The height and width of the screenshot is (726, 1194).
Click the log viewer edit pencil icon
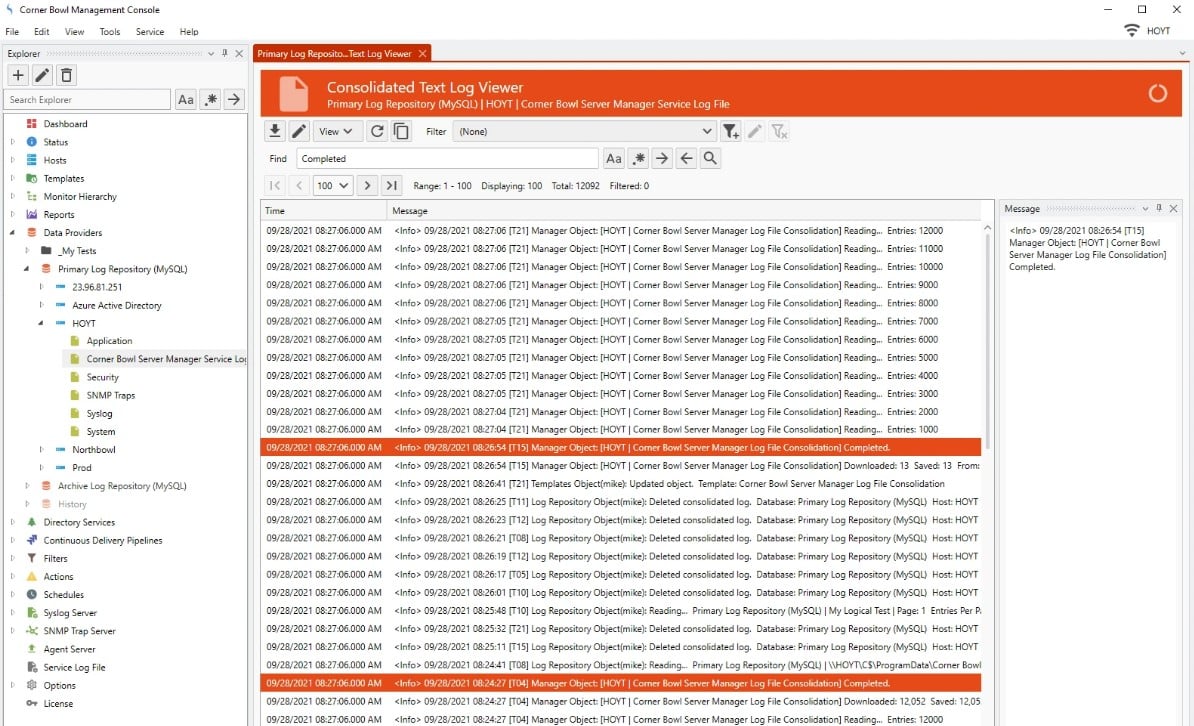coord(299,131)
